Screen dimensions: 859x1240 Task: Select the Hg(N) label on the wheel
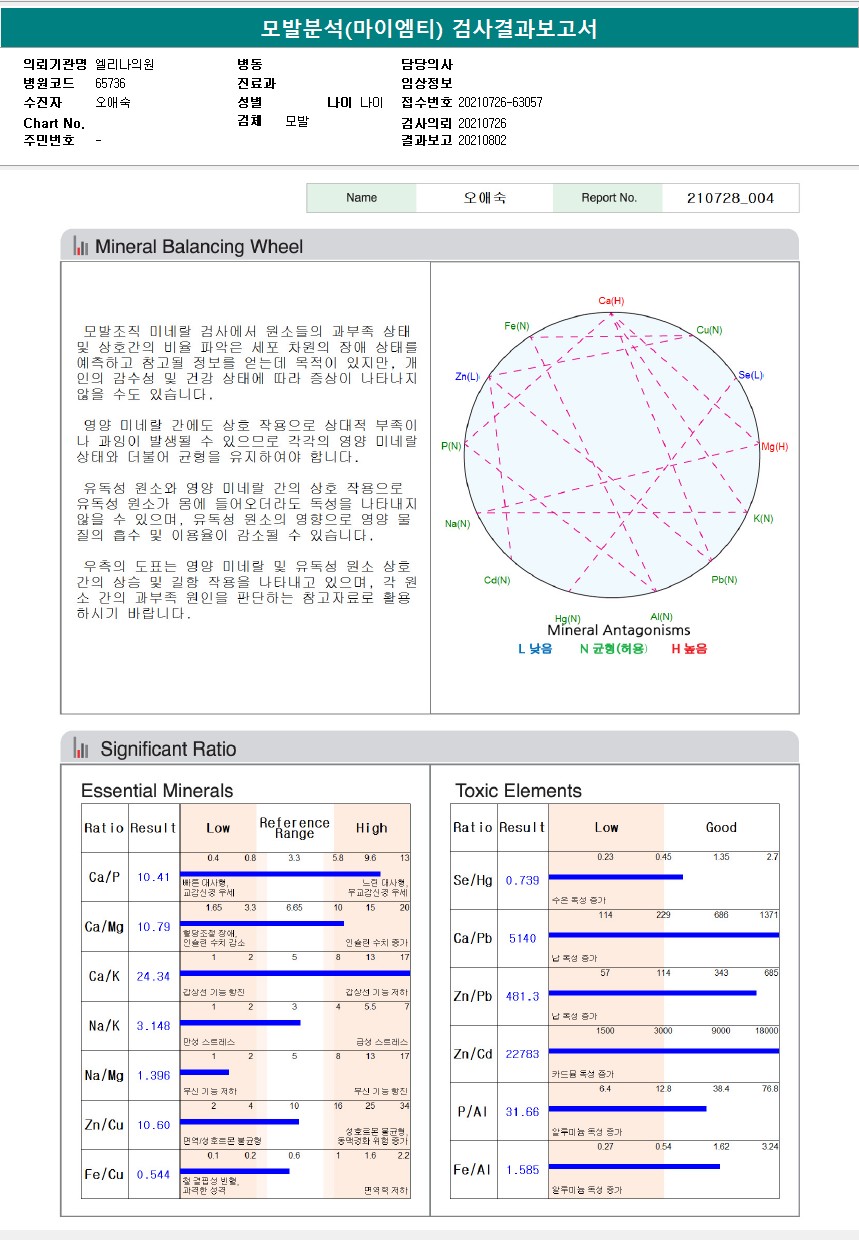click(568, 619)
